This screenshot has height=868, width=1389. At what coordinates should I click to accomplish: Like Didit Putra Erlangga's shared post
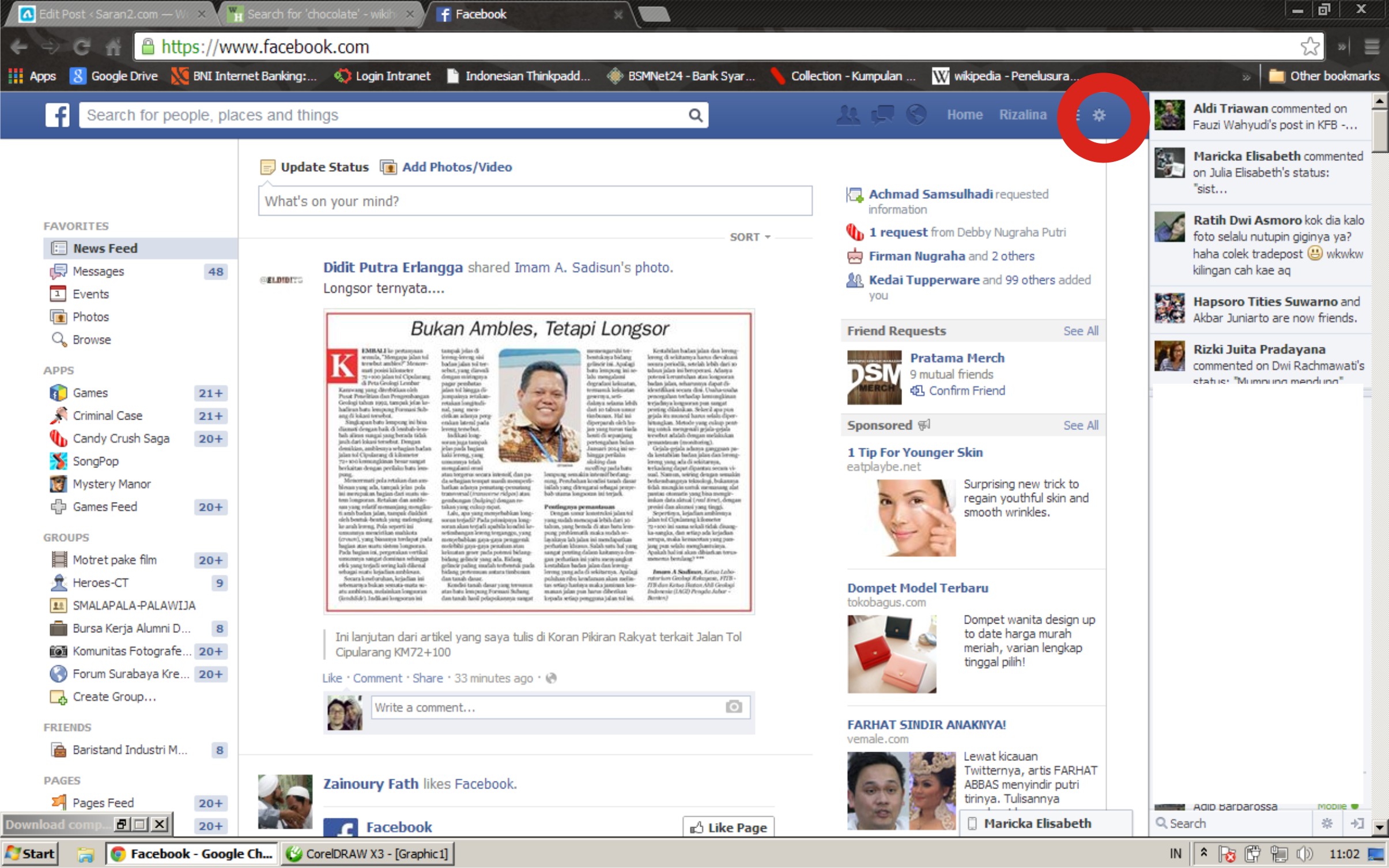332,678
